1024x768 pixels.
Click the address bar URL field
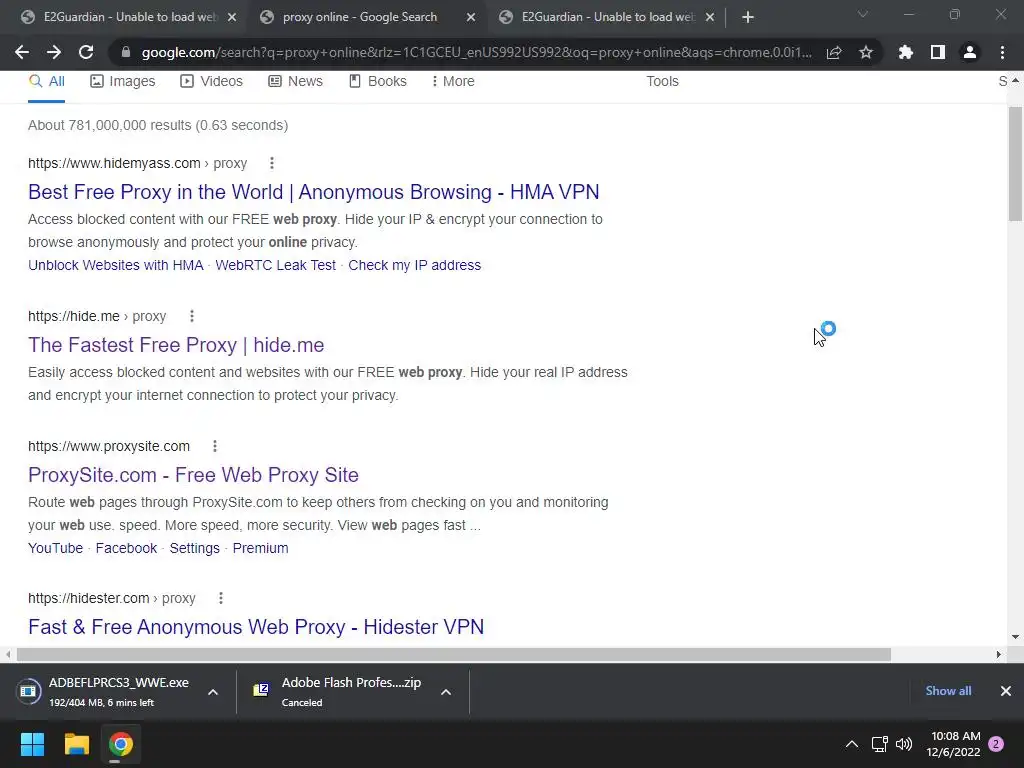(x=477, y=52)
